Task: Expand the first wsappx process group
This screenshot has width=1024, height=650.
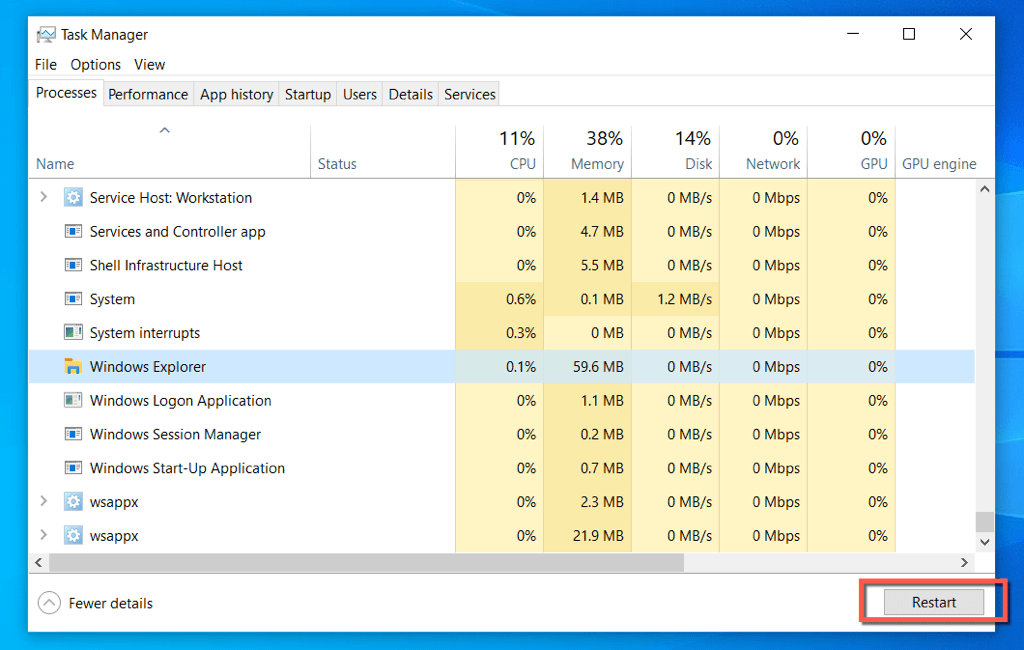Action: click(43, 502)
